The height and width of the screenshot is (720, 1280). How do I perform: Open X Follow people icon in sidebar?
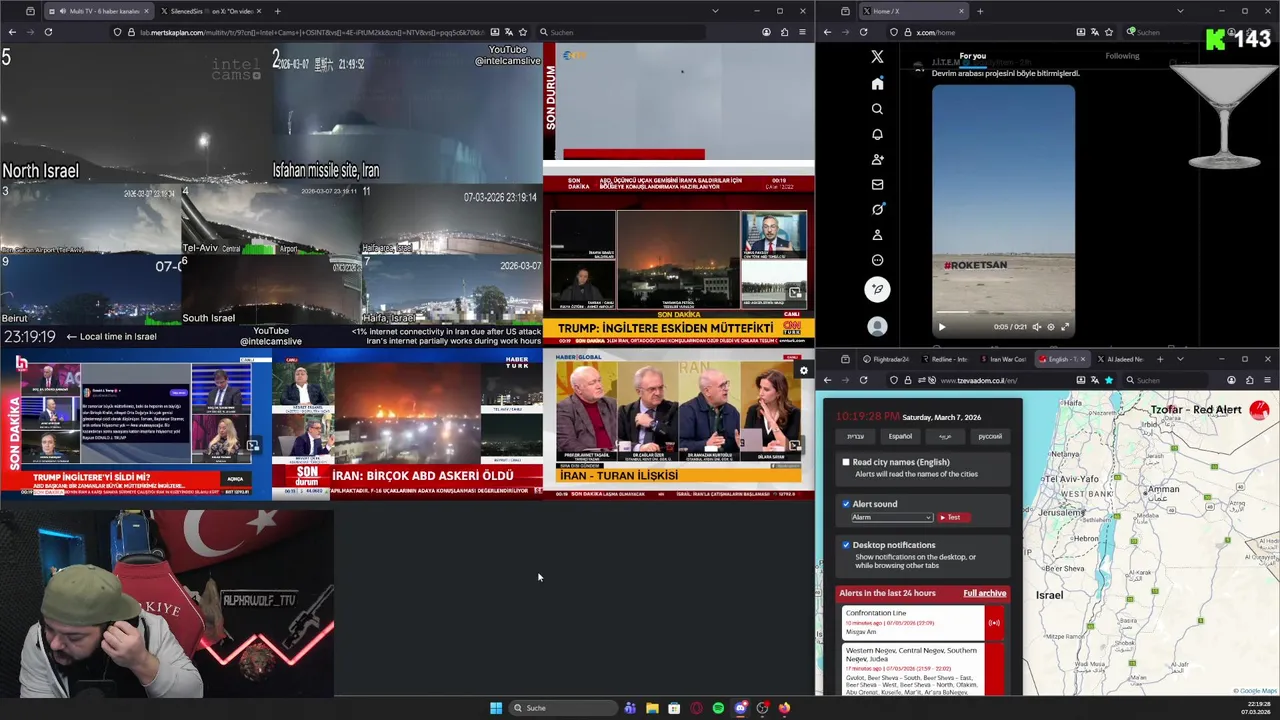[877, 159]
